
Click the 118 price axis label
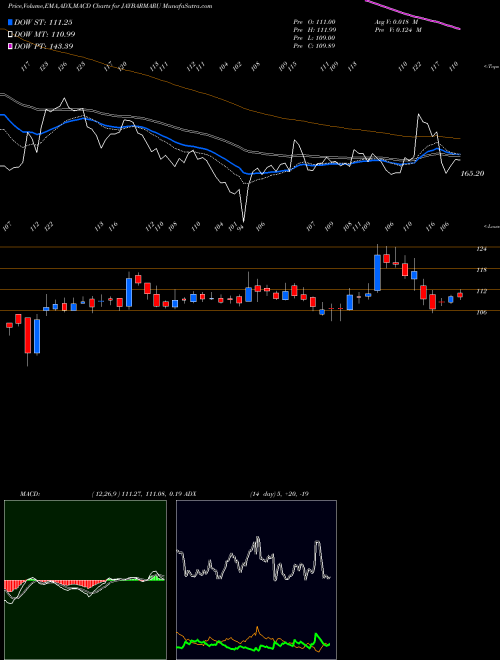[481, 270]
